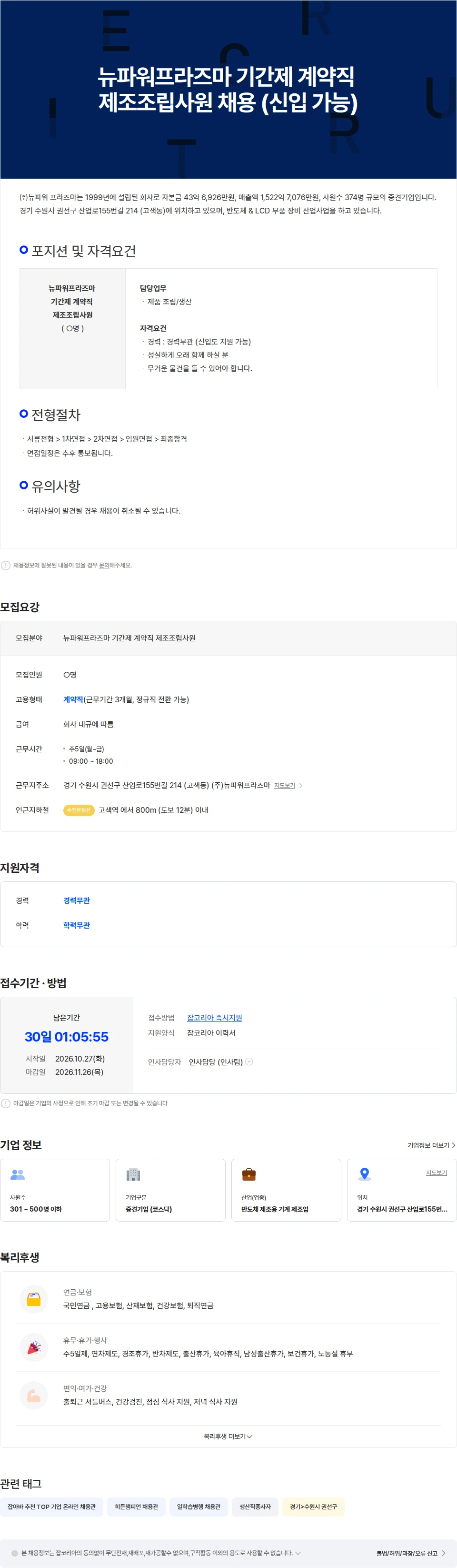457x1568 pixels.
Task: Click the 휴무·휴가·행사 party icon
Action: 34,1347
